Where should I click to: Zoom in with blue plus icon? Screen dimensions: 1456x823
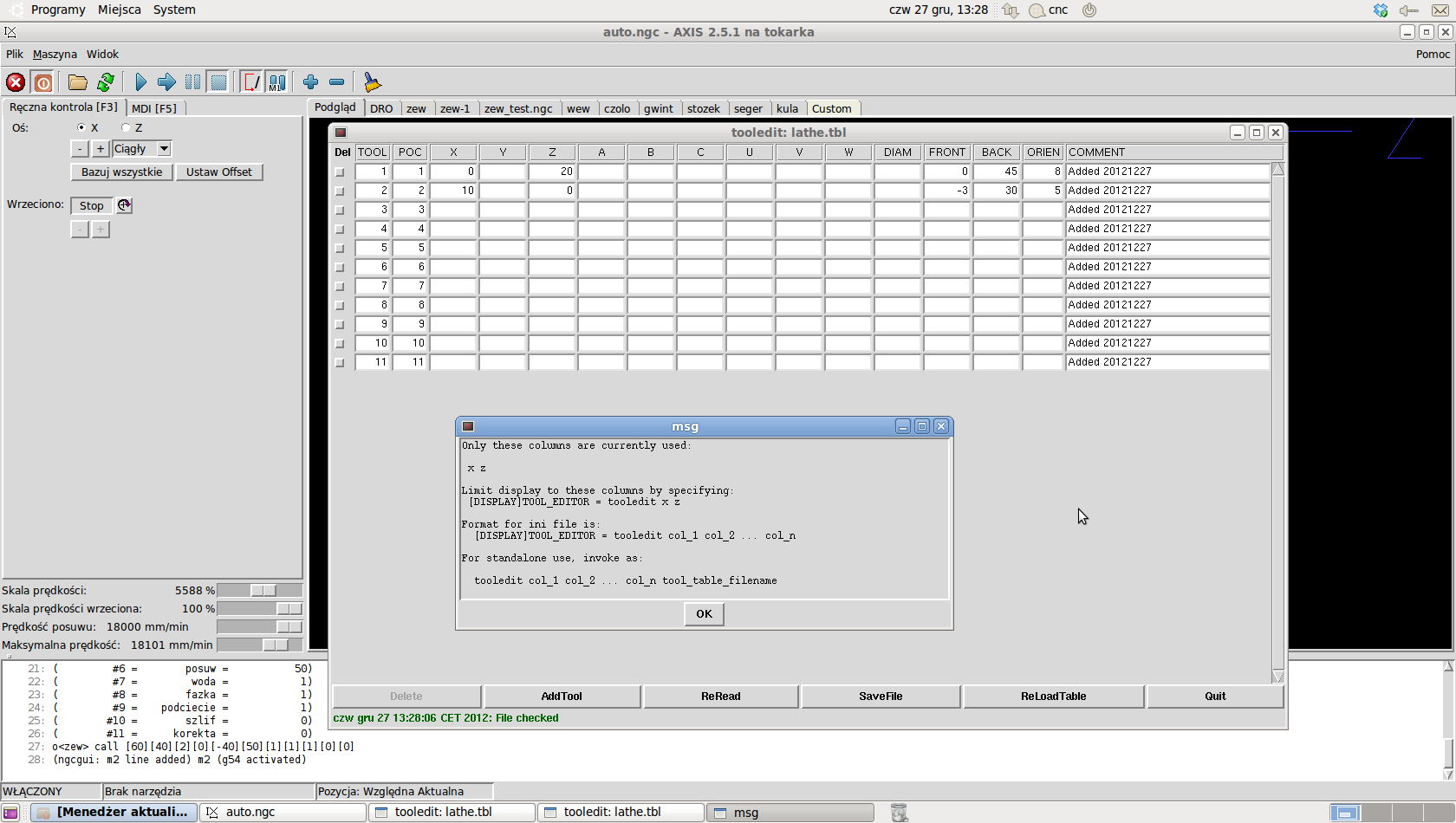(x=310, y=82)
